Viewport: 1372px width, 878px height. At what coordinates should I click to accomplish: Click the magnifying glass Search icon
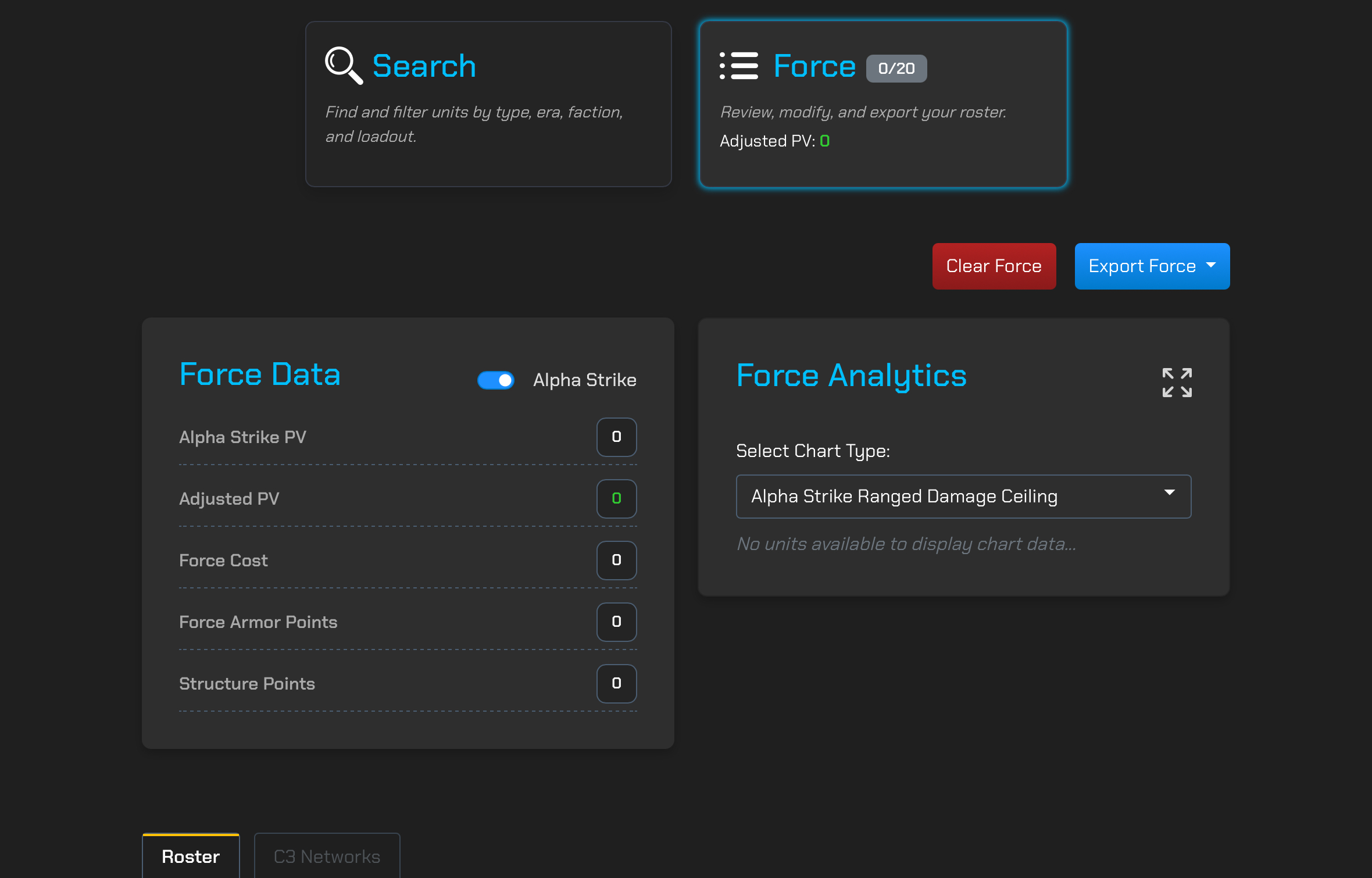[x=344, y=65]
